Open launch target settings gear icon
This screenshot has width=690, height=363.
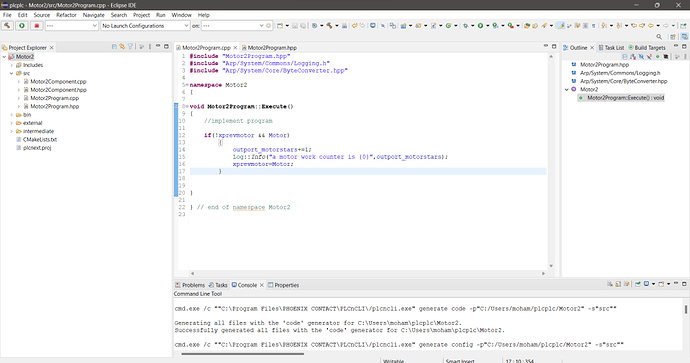268,26
